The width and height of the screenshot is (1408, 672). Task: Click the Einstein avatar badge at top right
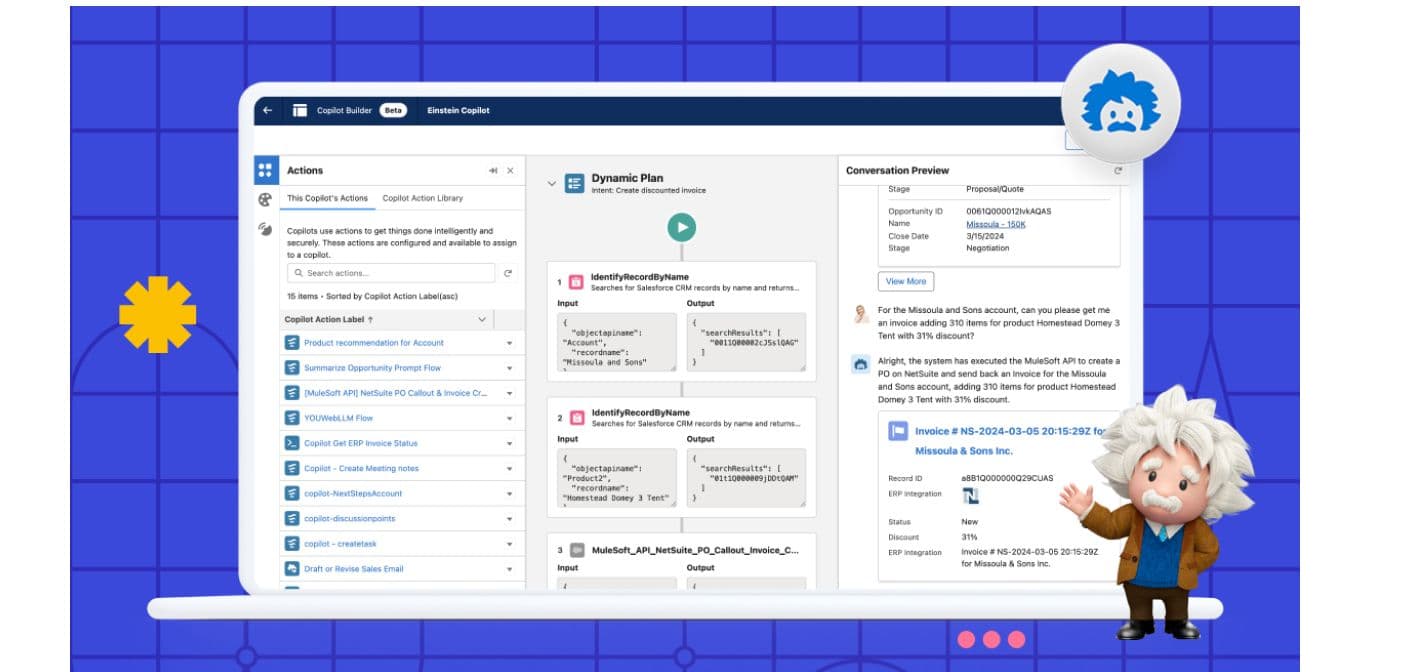pos(1121,104)
